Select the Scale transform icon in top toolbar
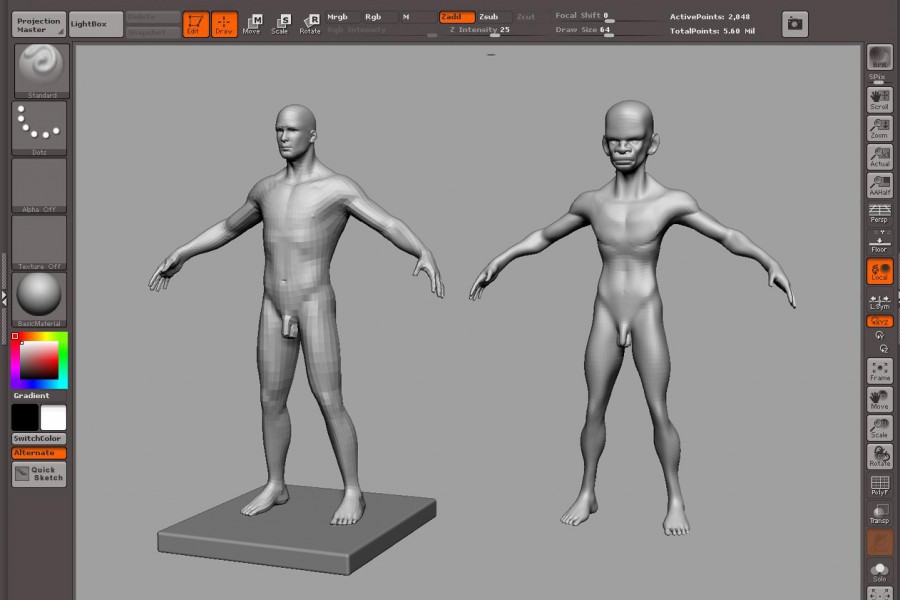Image resolution: width=900 pixels, height=600 pixels. (281, 24)
